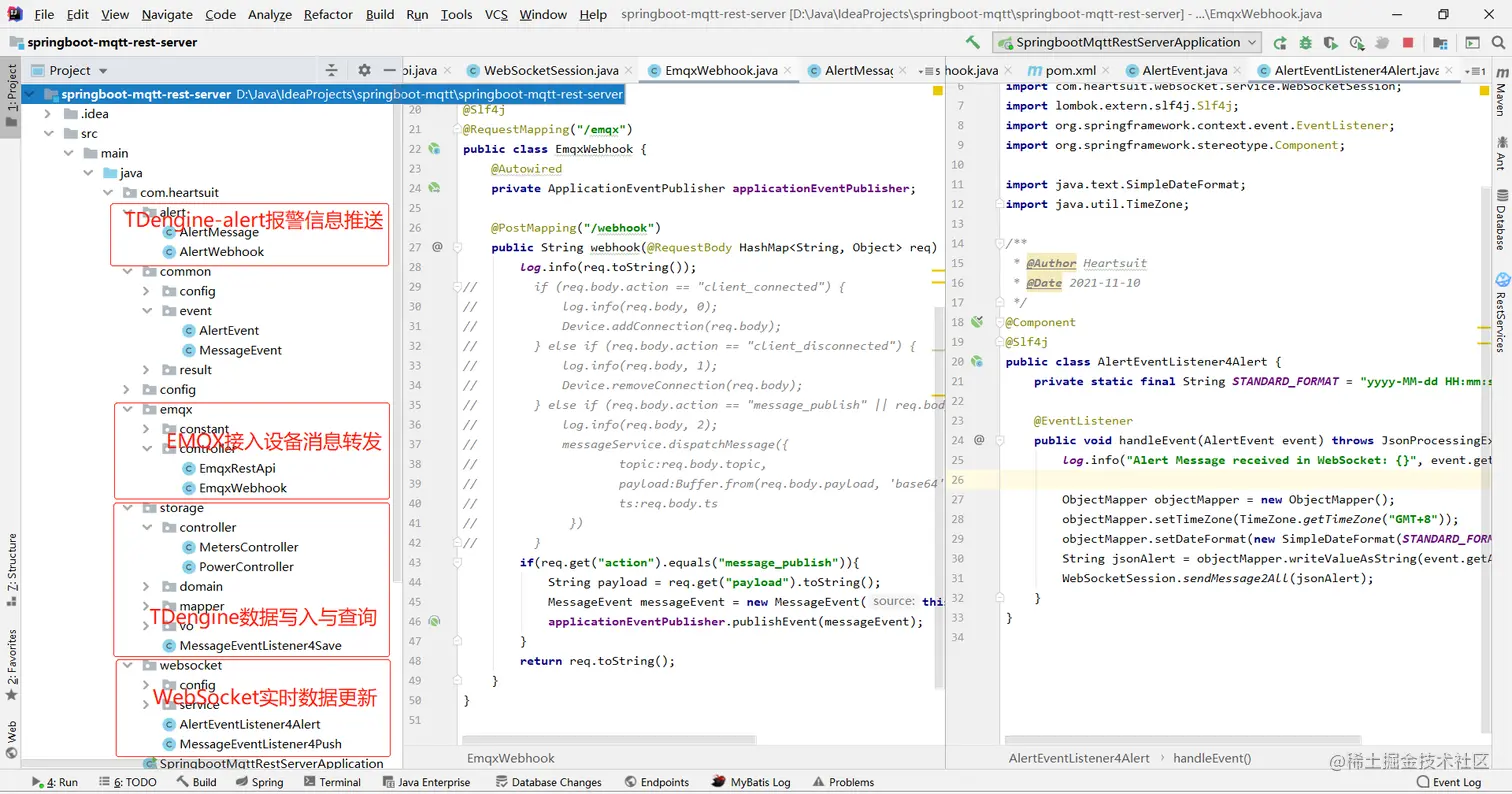The width and height of the screenshot is (1512, 794).
Task: Open the Endpoints tool window
Action: point(656,782)
